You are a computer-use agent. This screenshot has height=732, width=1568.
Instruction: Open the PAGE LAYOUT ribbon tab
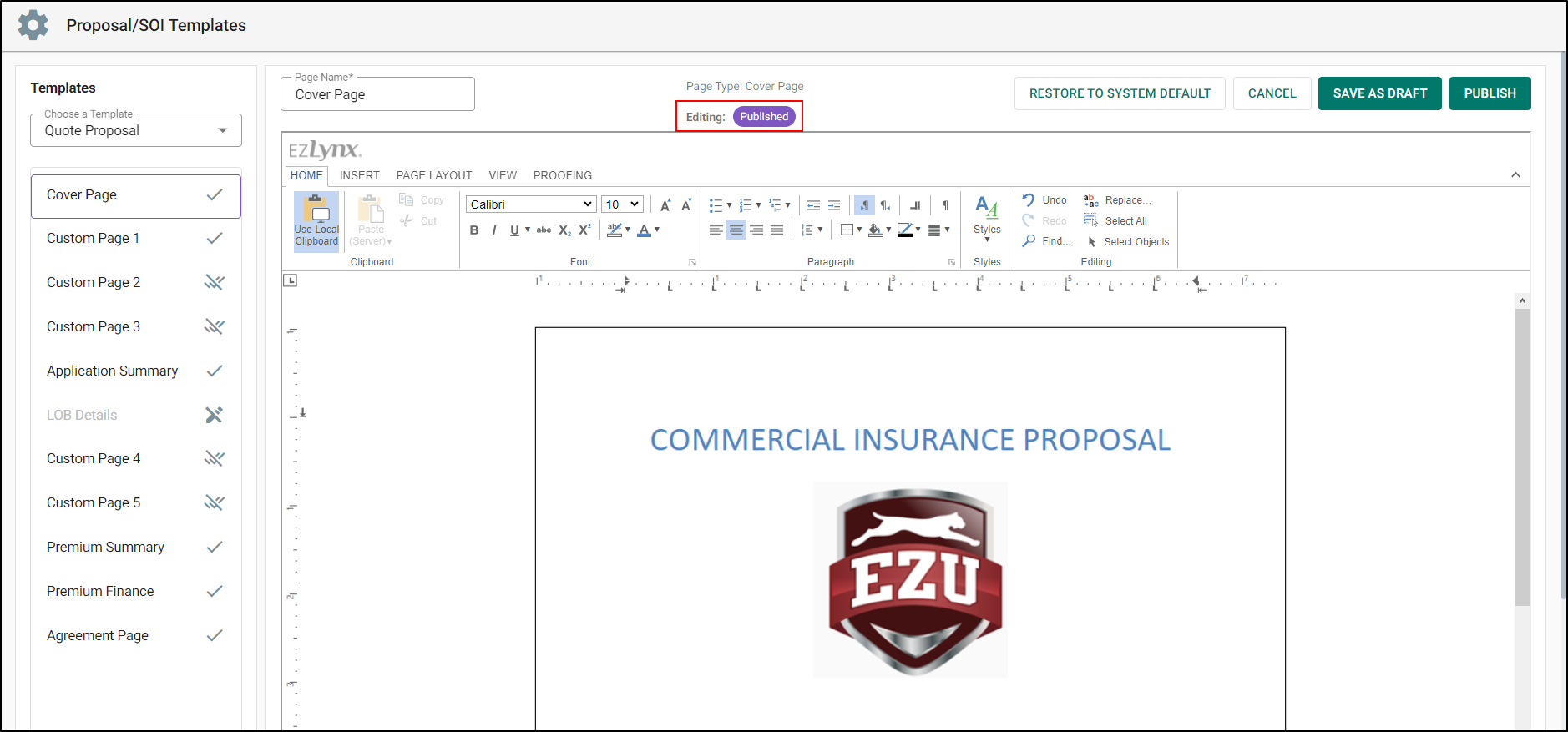pos(434,175)
